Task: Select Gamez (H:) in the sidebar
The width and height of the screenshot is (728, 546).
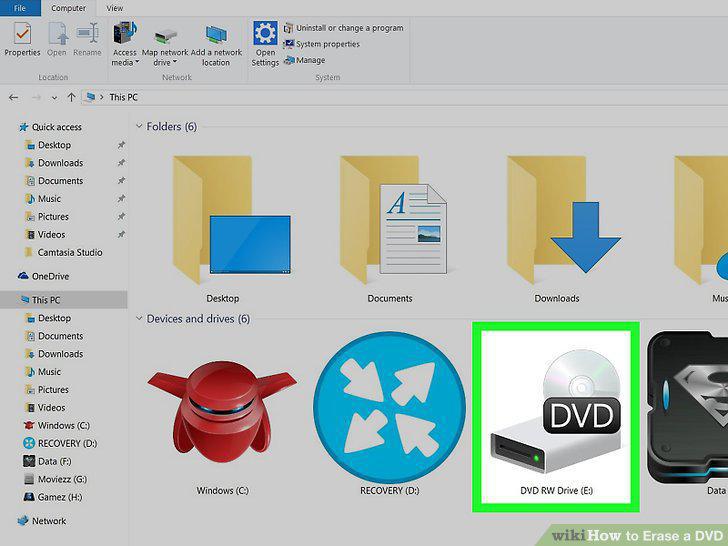Action: point(53,497)
